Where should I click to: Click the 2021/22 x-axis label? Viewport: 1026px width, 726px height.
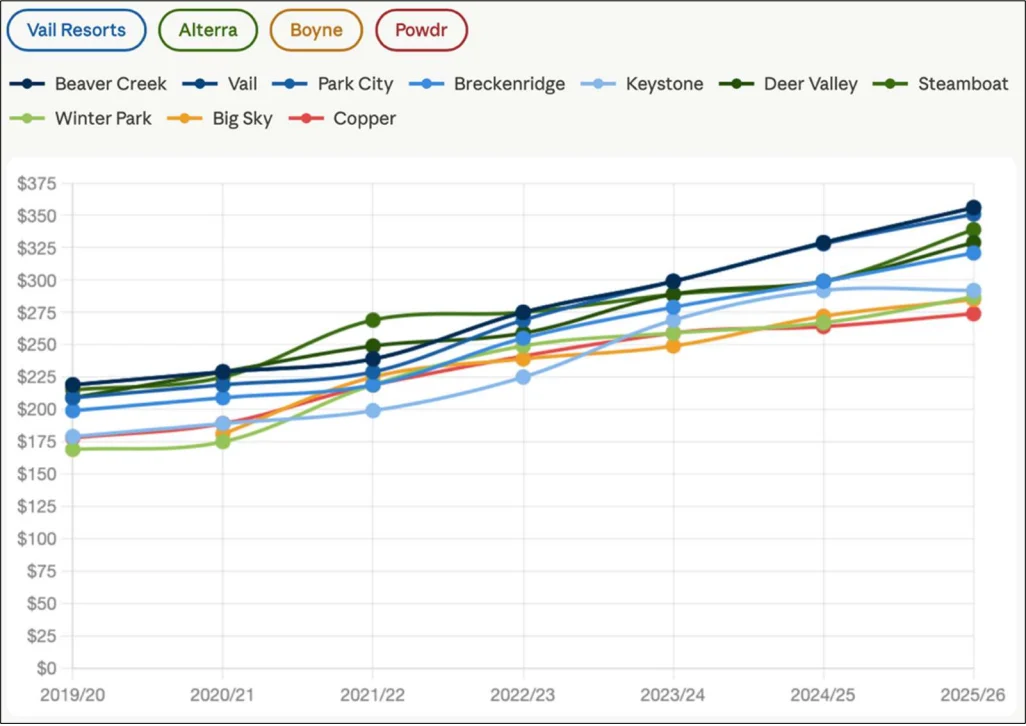coord(373,695)
